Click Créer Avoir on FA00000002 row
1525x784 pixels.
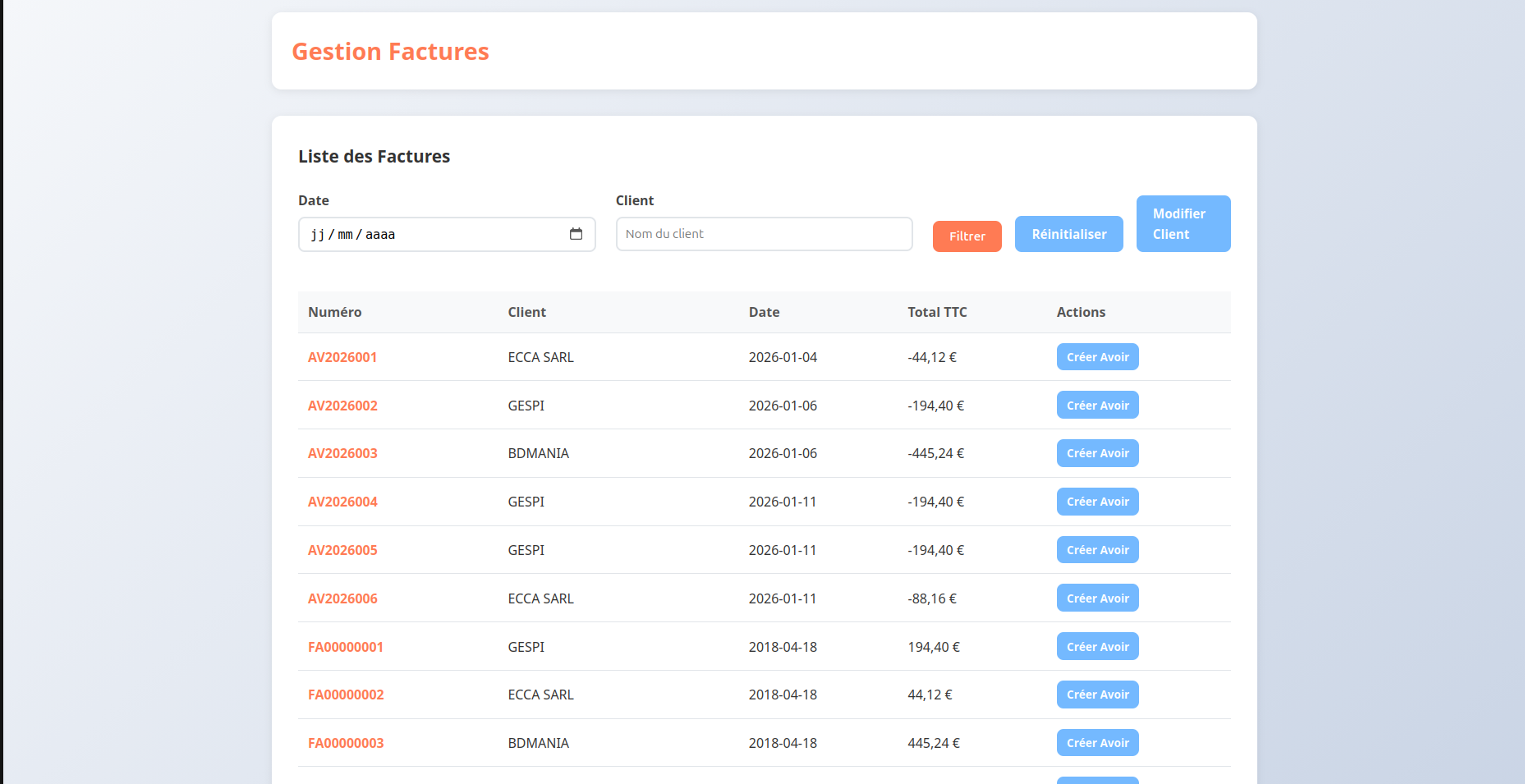click(1097, 695)
